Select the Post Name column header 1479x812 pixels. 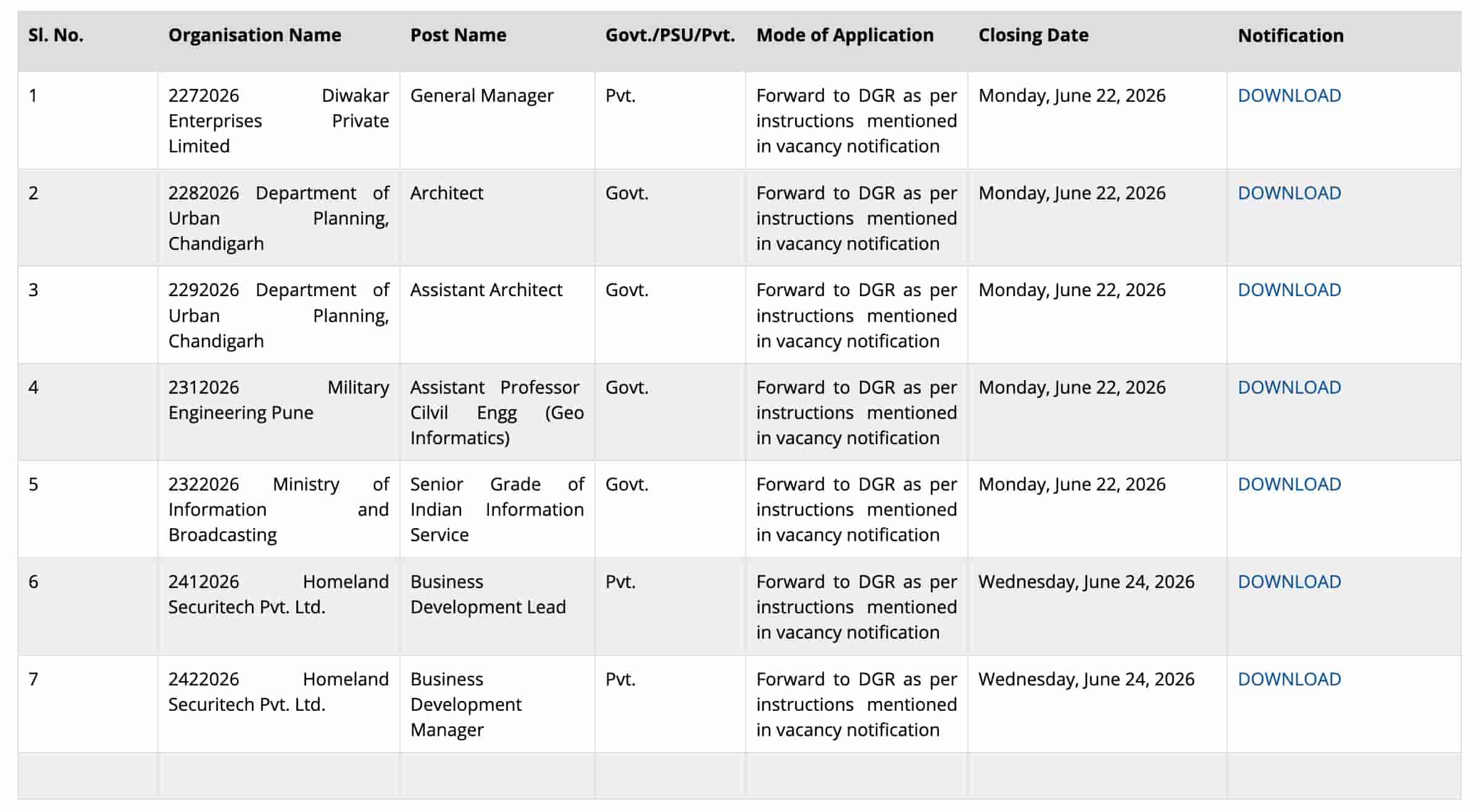(x=458, y=35)
